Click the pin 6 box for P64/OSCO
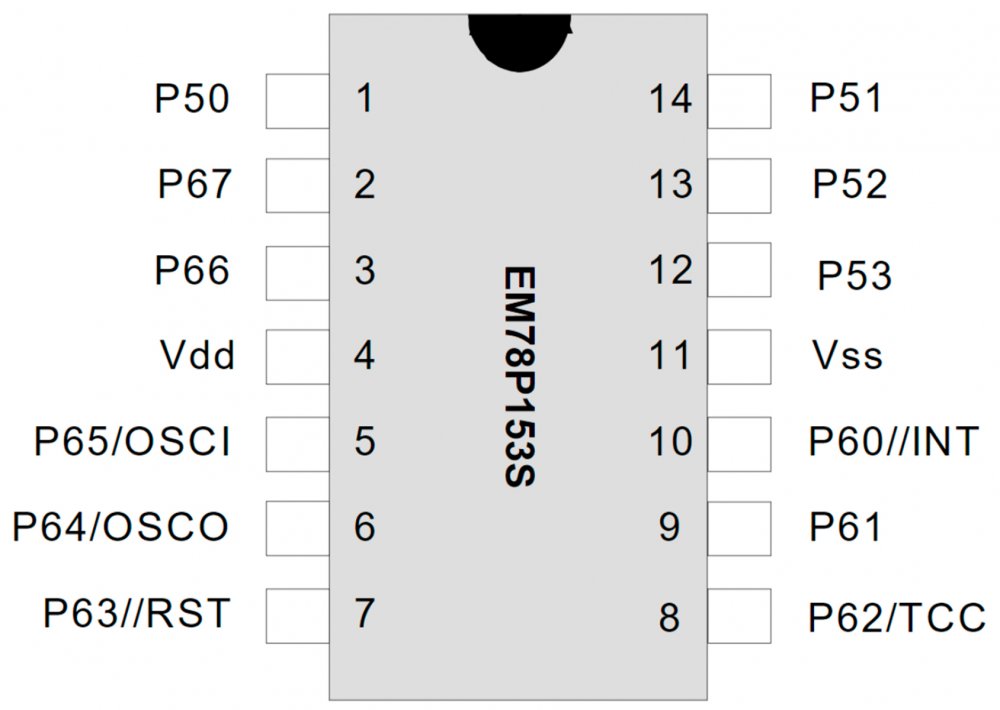1000x710 pixels. point(297,527)
